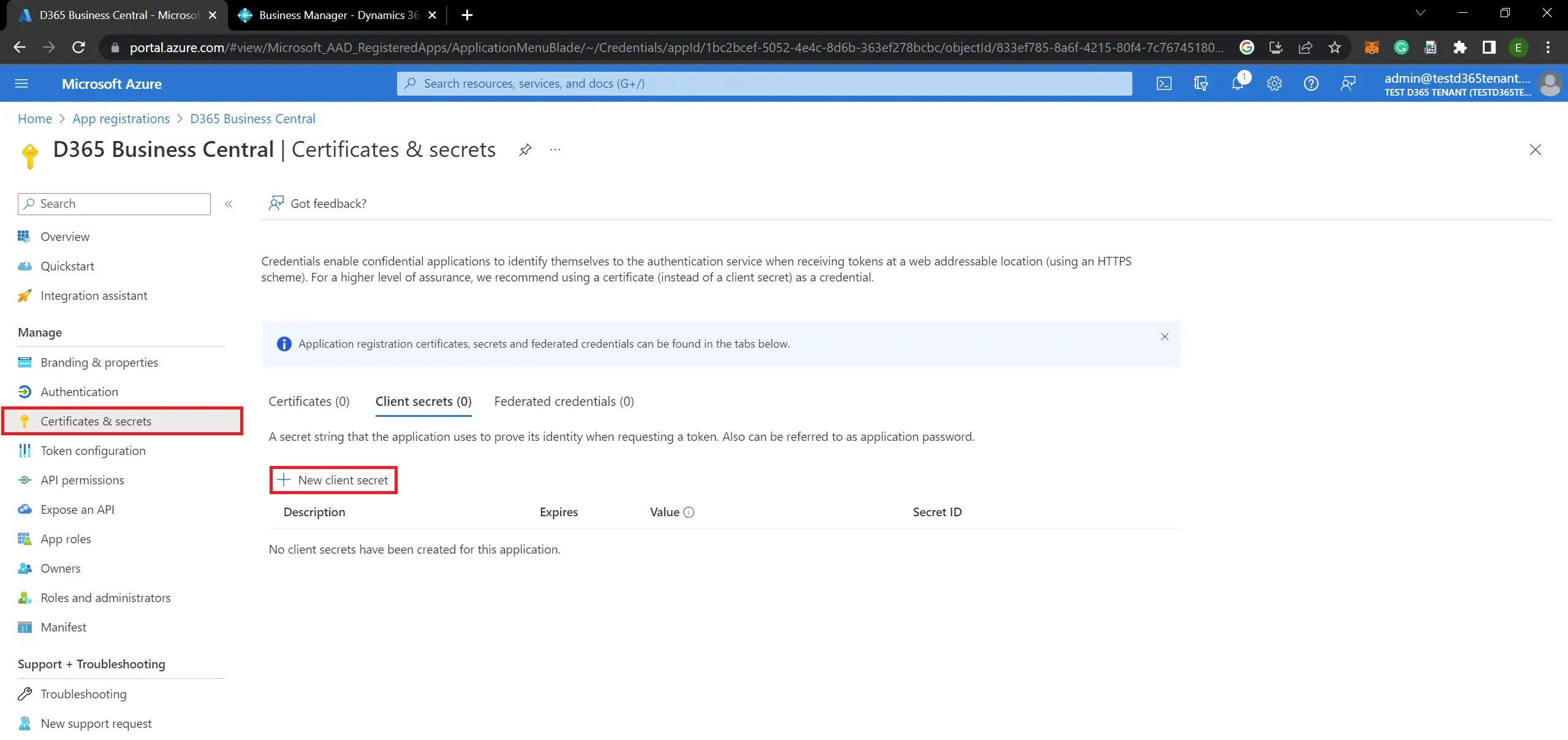The height and width of the screenshot is (740, 1568).
Task: Show the Value column info tooltip
Action: point(689,513)
